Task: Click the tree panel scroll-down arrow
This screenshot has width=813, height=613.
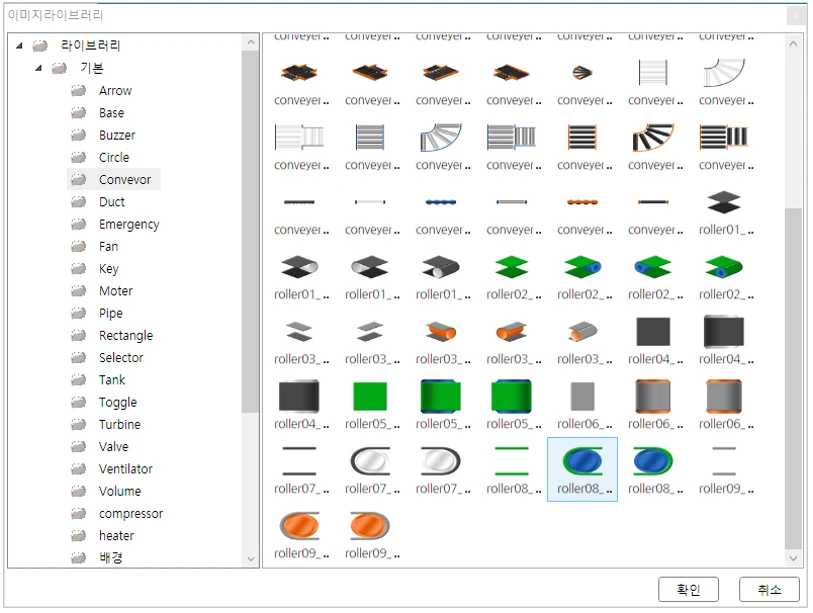Action: coord(251,559)
